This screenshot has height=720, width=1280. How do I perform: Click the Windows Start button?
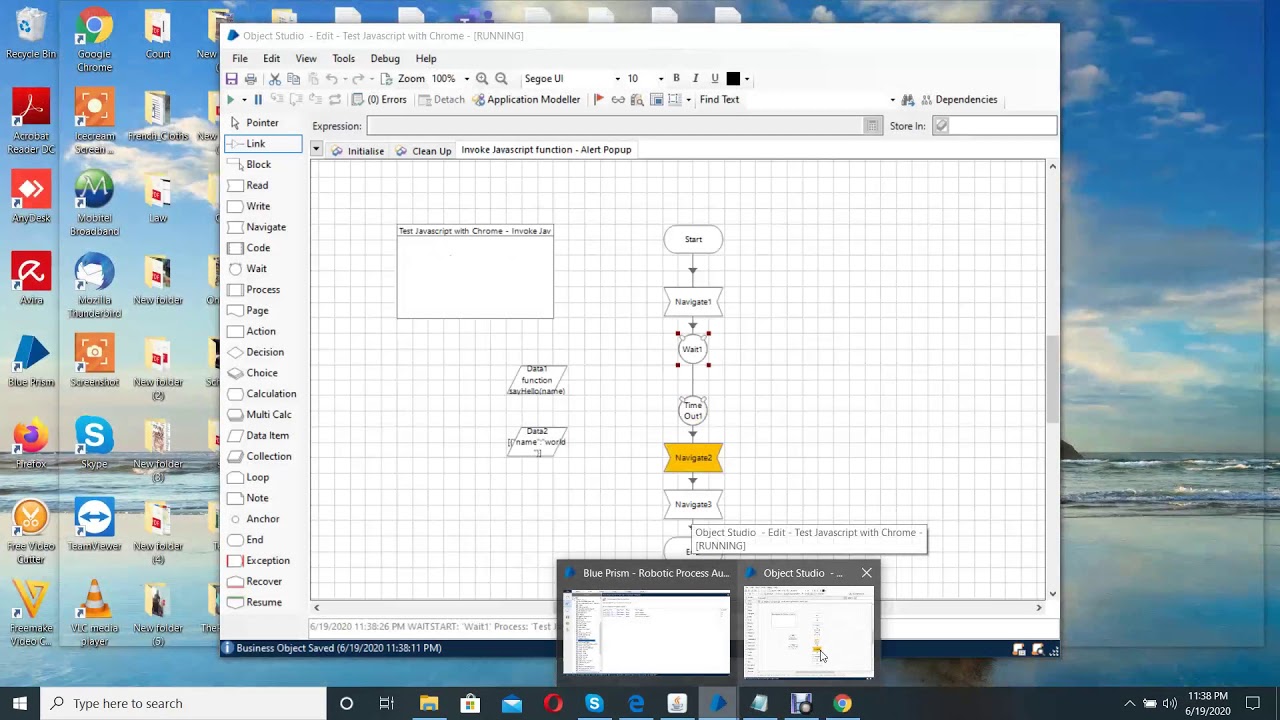coord(20,704)
